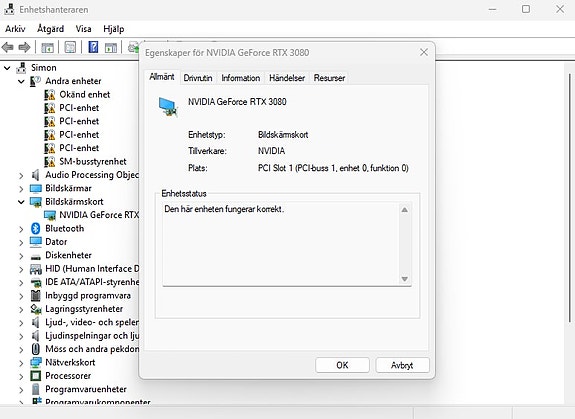This screenshot has width=575, height=419.
Task: Click the blue help question mark toolbar icon
Action: click(x=93, y=47)
